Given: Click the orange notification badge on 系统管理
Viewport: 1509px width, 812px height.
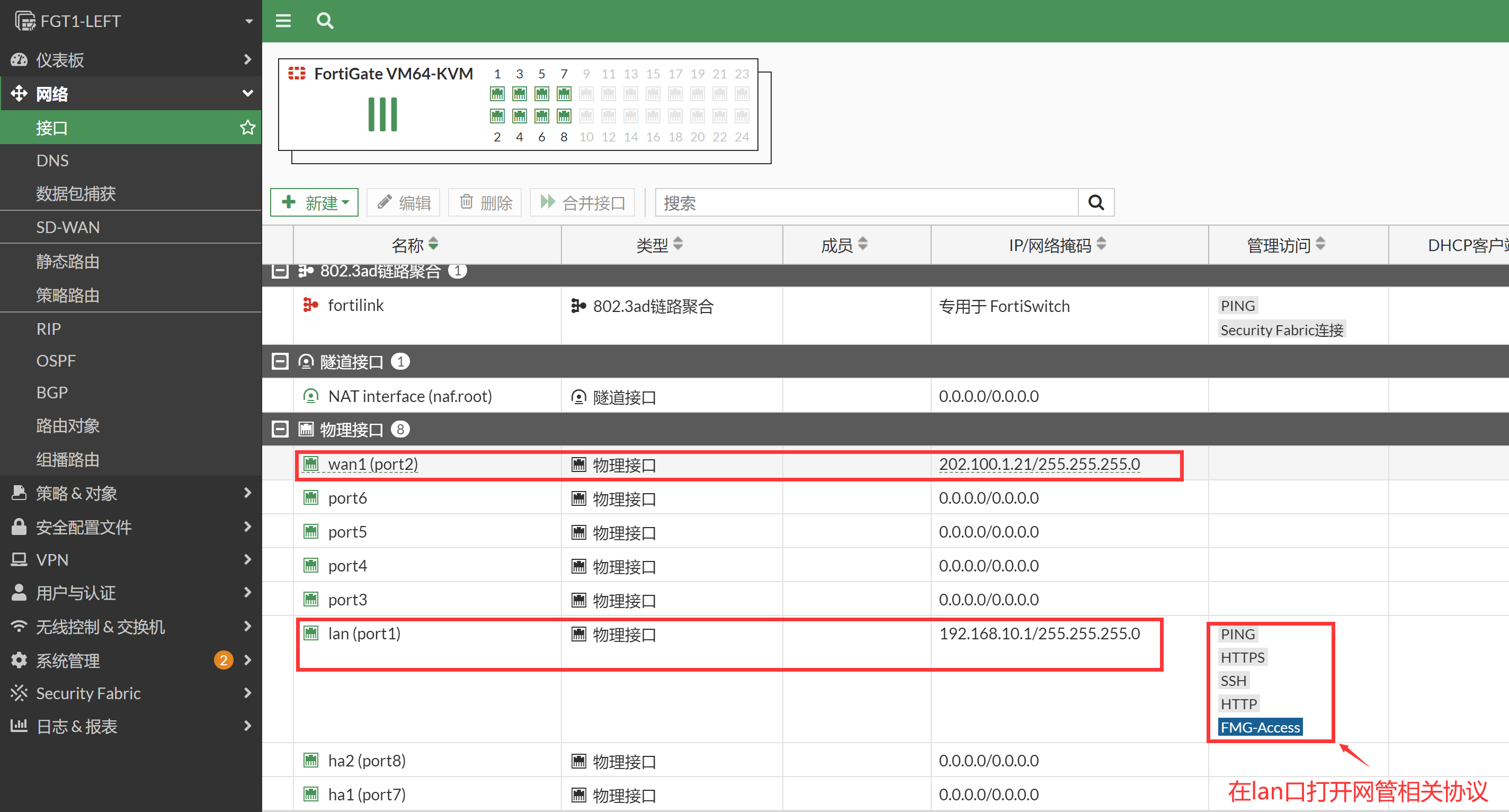Looking at the screenshot, I should [x=223, y=661].
